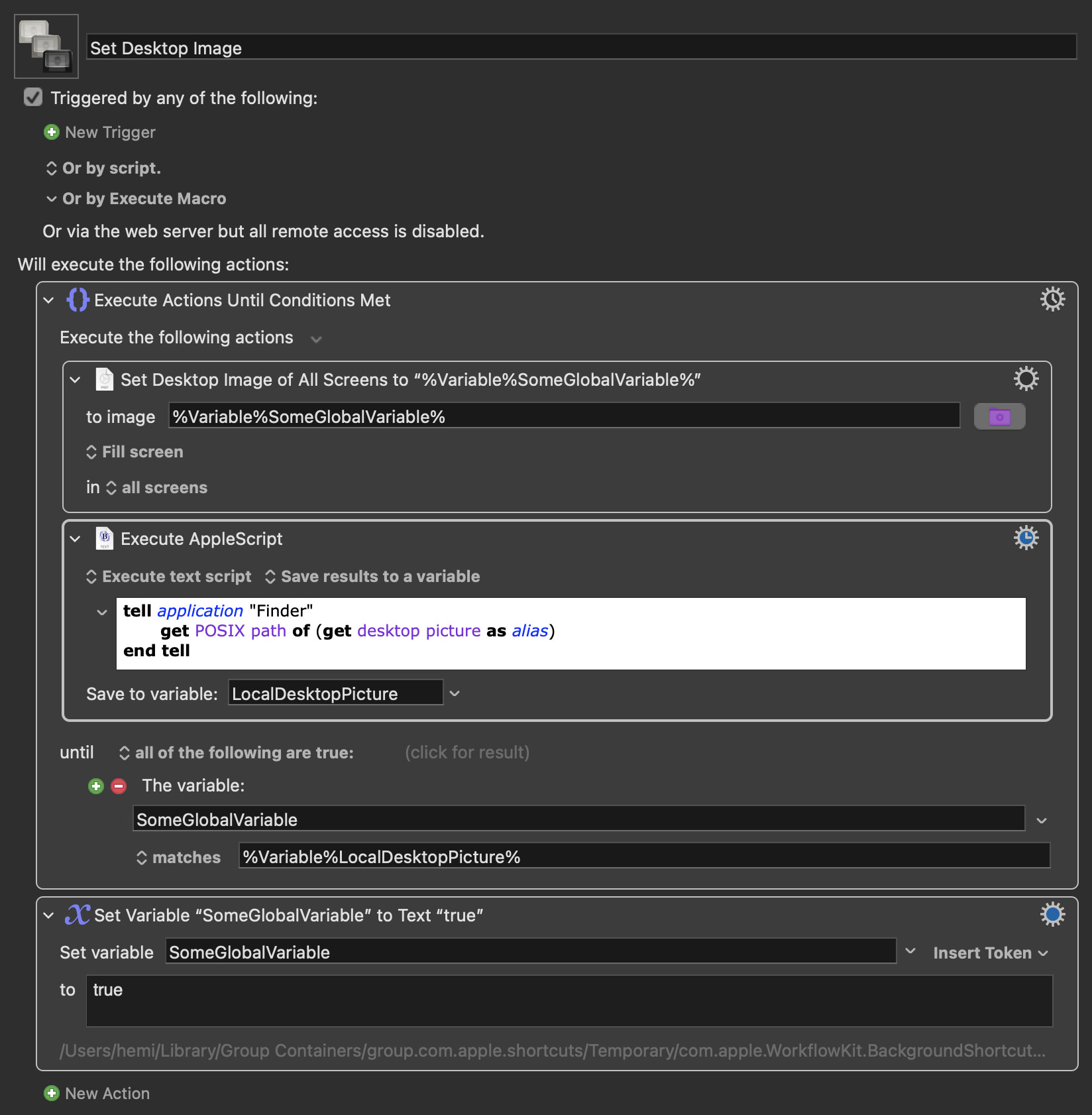This screenshot has height=1115, width=1092.
Task: Click '(click for result)' text
Action: coord(467,753)
